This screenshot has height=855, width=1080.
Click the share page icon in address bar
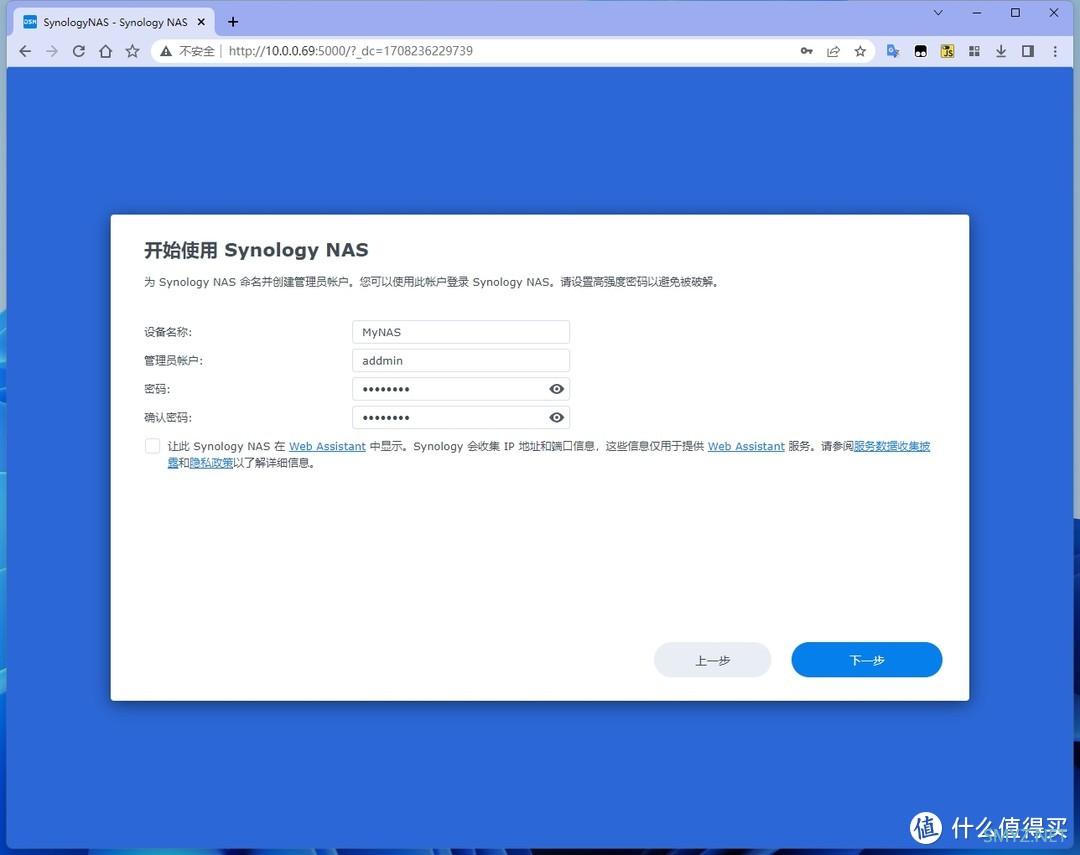(833, 51)
